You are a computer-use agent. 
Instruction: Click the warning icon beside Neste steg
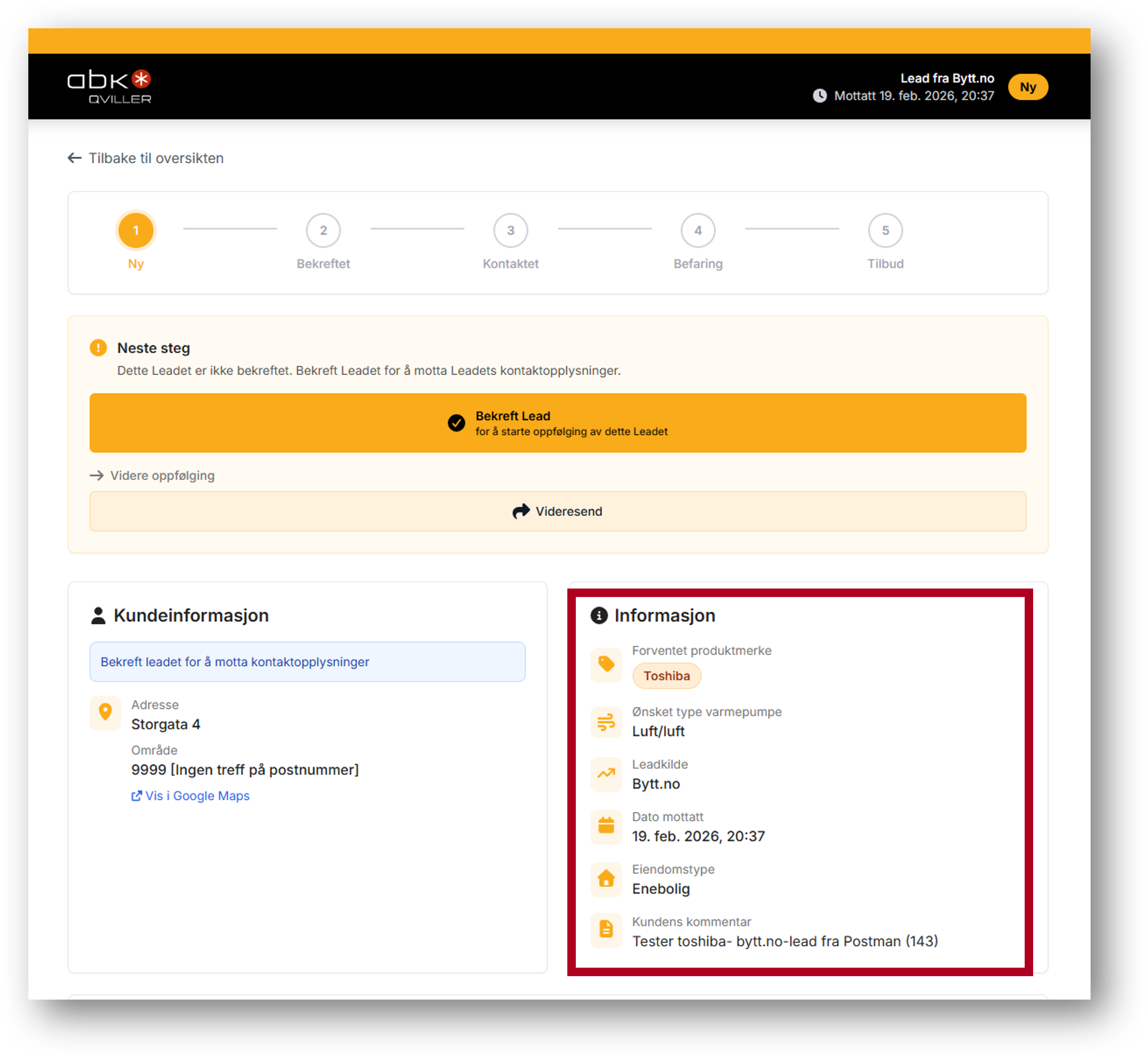[x=98, y=348]
